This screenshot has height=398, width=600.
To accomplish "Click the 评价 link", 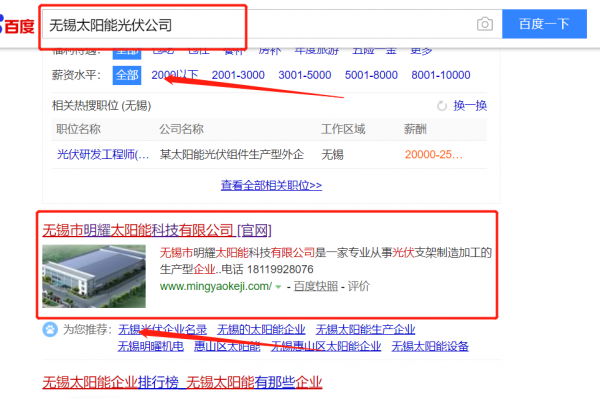I will click(x=359, y=286).
